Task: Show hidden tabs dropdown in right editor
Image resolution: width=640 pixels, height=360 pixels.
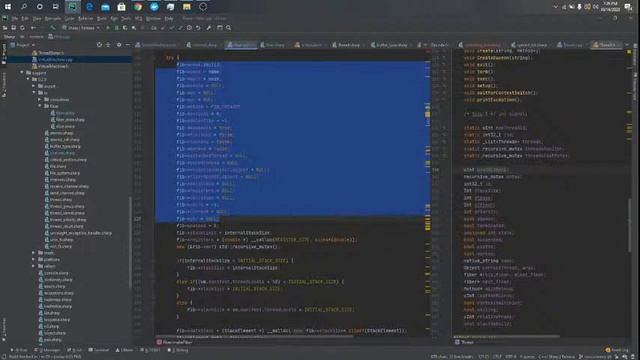Action: 628,45
